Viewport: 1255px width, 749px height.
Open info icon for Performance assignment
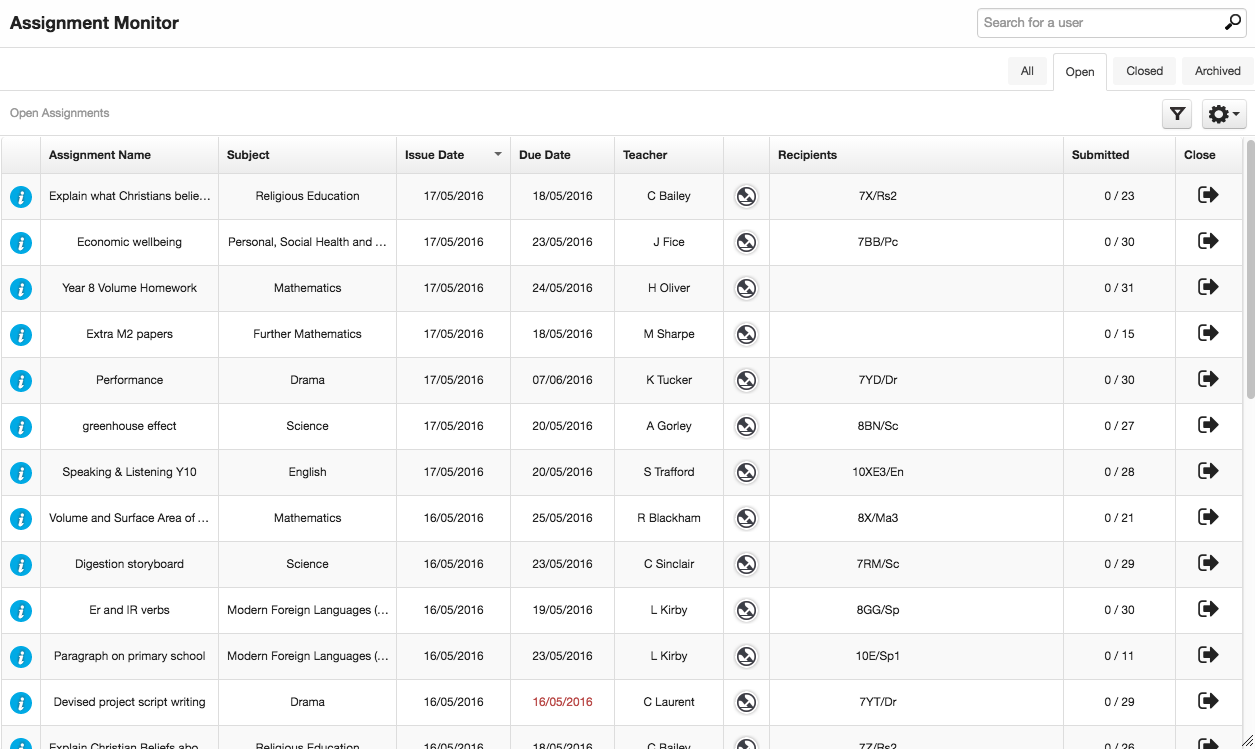coord(21,381)
